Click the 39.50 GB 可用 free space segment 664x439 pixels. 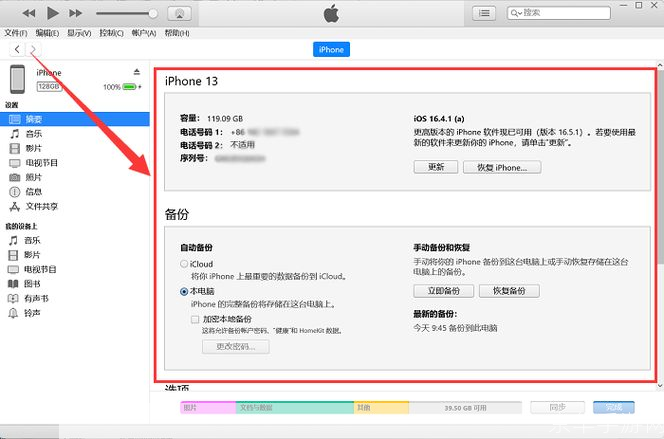click(465, 408)
